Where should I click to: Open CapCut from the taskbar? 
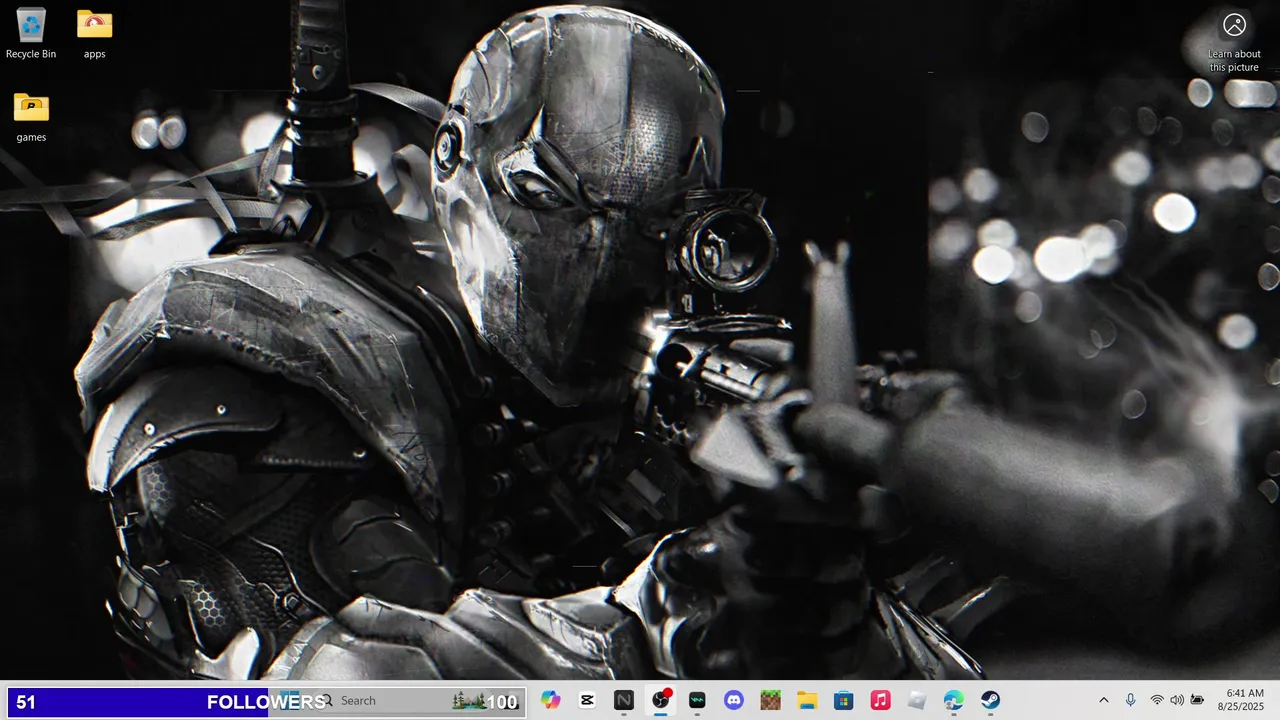tap(587, 700)
